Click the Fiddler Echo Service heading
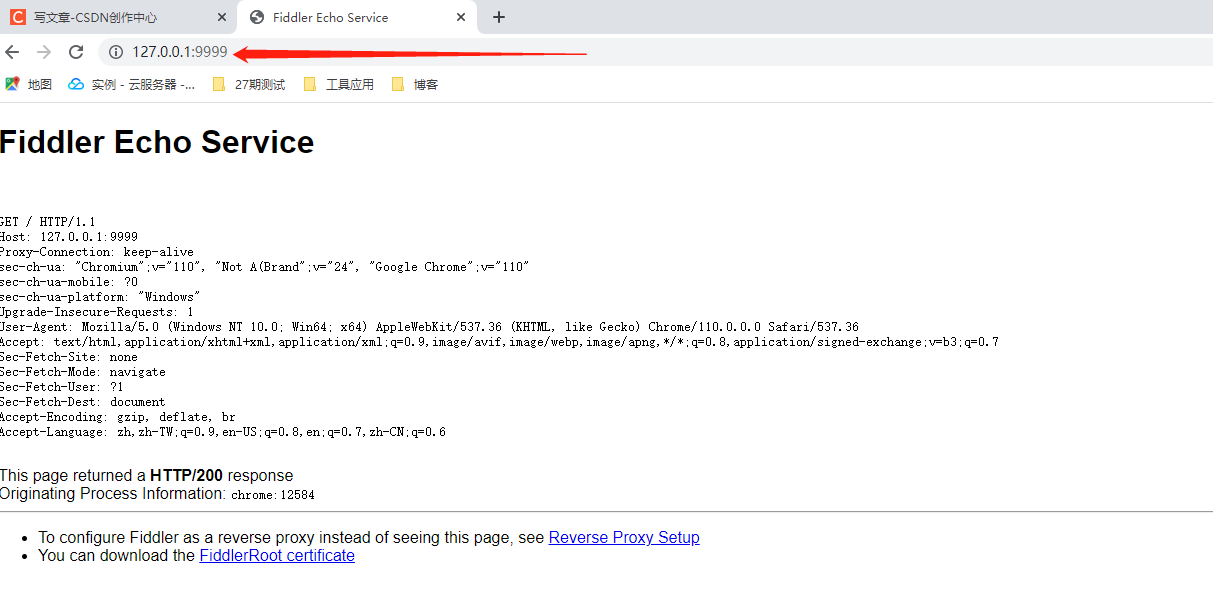The height and width of the screenshot is (589, 1213). click(x=157, y=142)
